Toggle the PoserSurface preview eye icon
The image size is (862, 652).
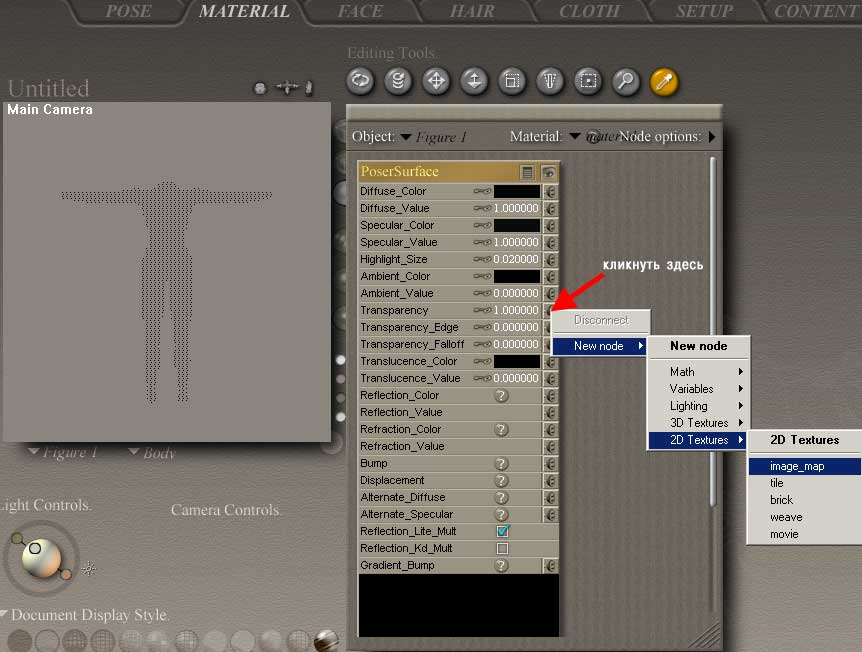(x=549, y=172)
